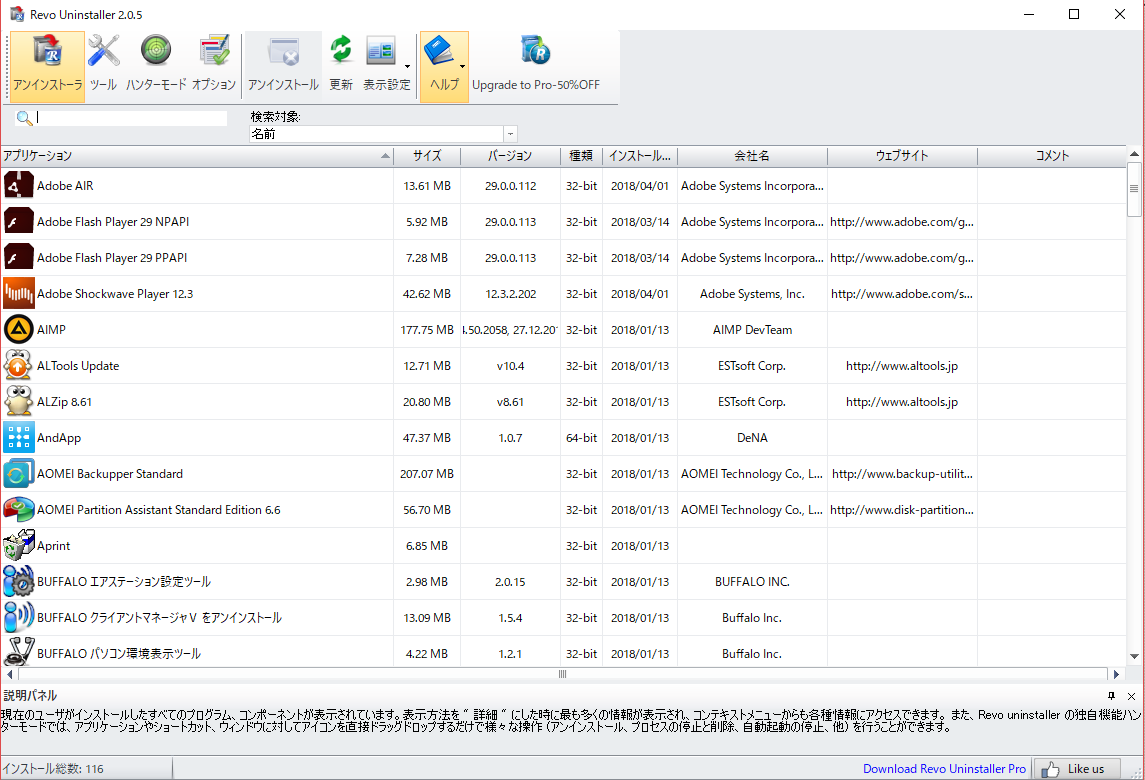Click the search magnifier icon
Screen dimensions: 1145x780
24,118
